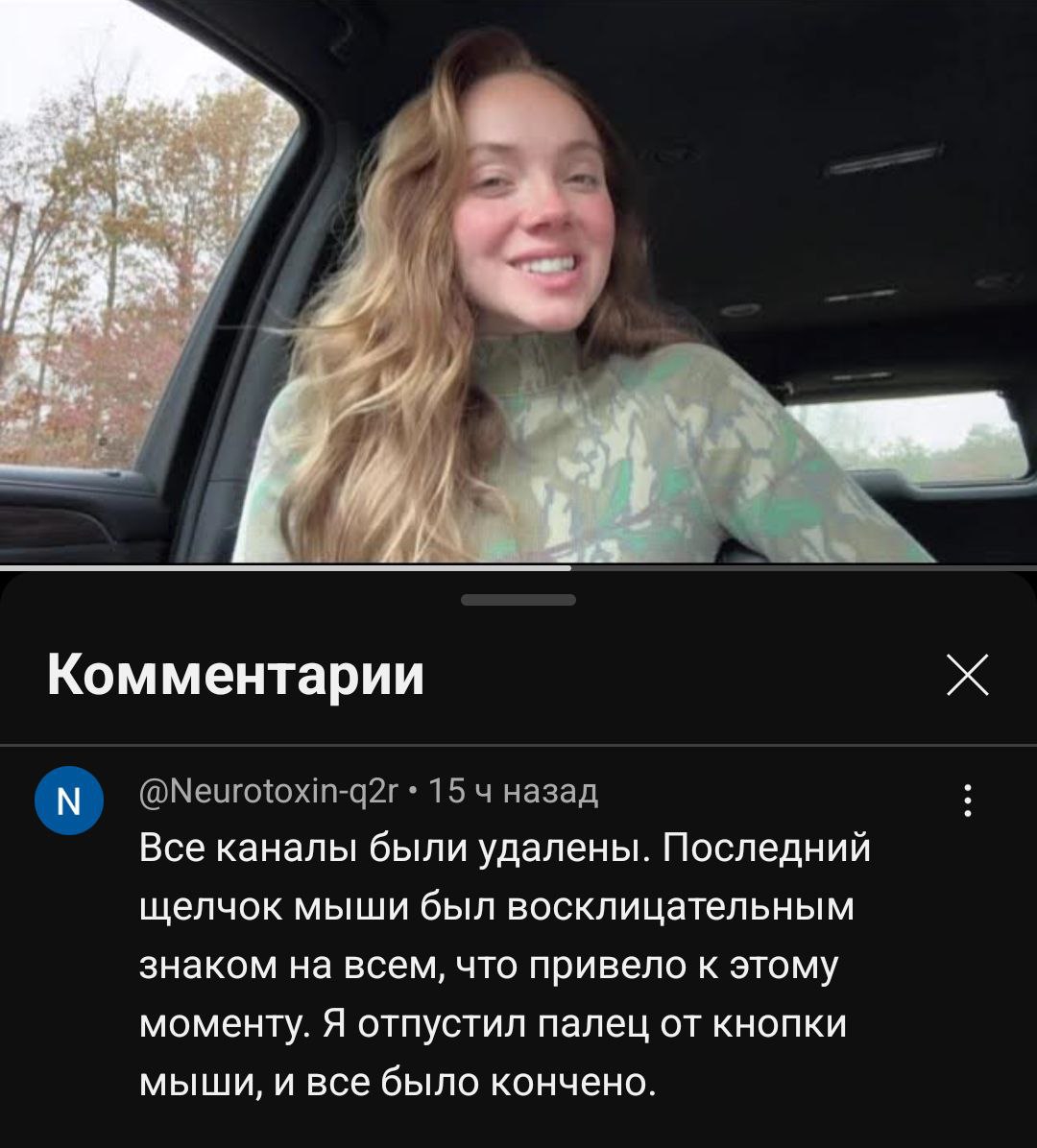Click the '15 ч назад' timestamp
This screenshot has height=1148, width=1037.
click(513, 792)
